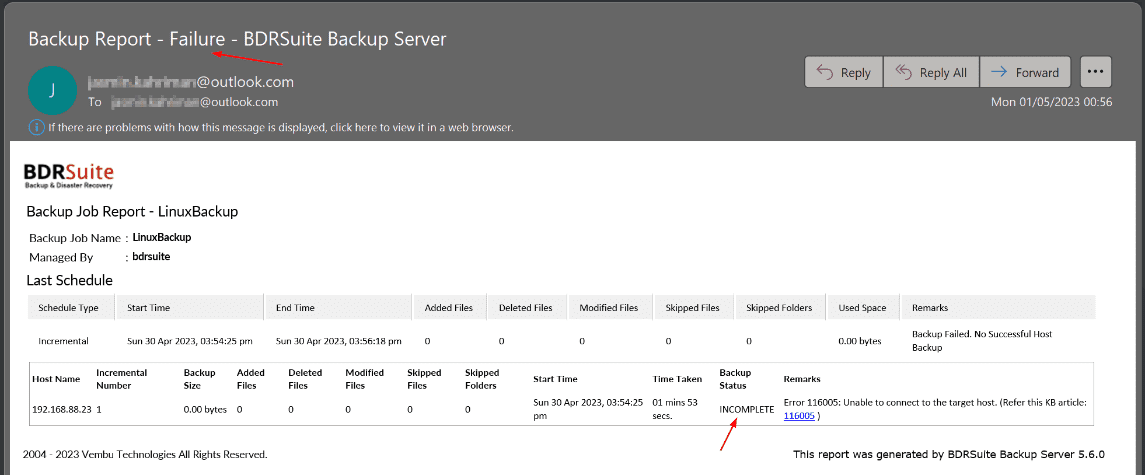Click the Backup Job Report - LinuxBackup heading
This screenshot has width=1145, height=475.
pyautogui.click(x=132, y=212)
